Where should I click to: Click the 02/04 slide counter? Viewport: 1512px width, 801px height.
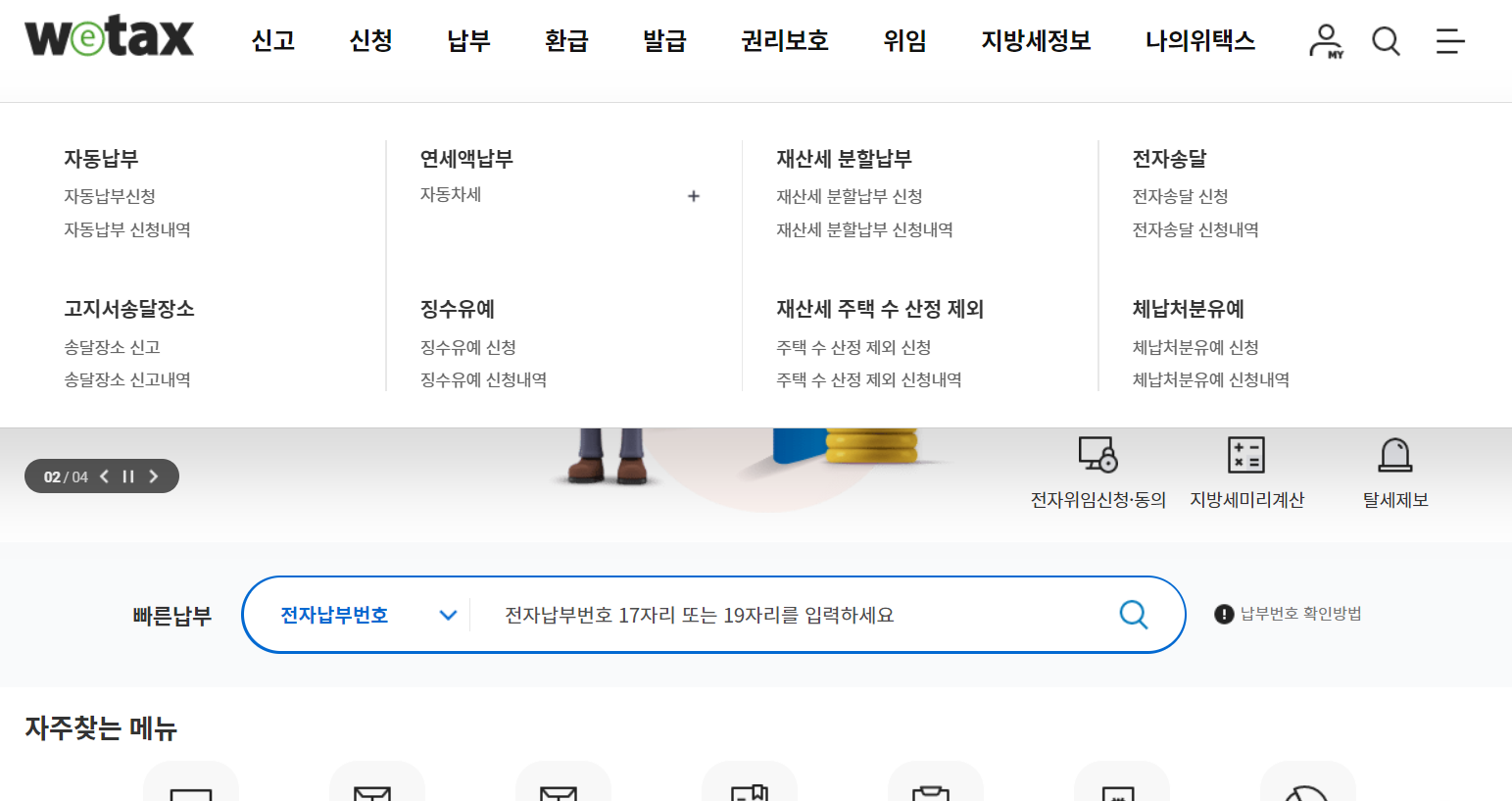66,476
